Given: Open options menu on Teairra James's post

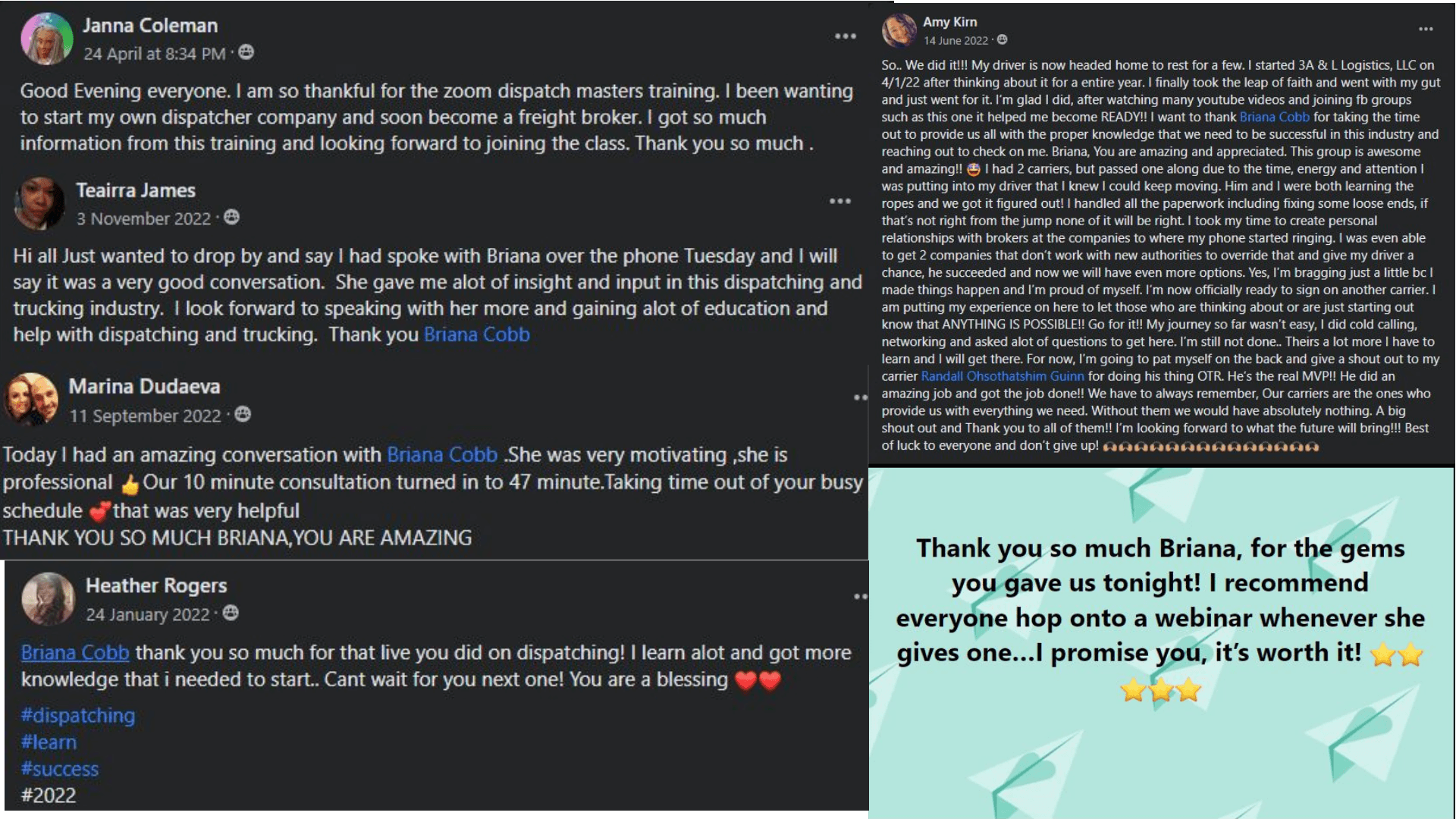Looking at the screenshot, I should [x=839, y=201].
